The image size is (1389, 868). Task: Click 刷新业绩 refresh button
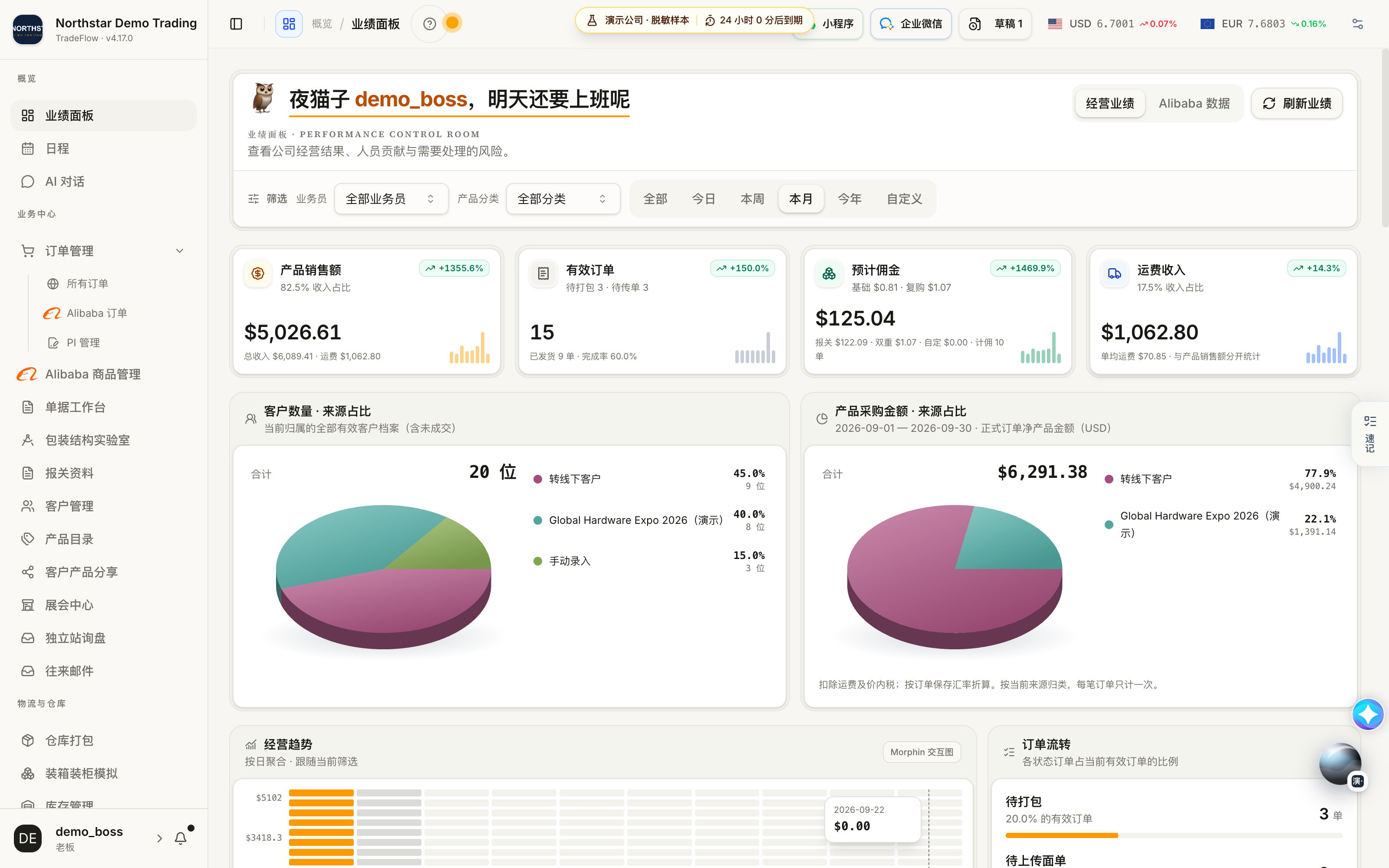(x=1297, y=103)
